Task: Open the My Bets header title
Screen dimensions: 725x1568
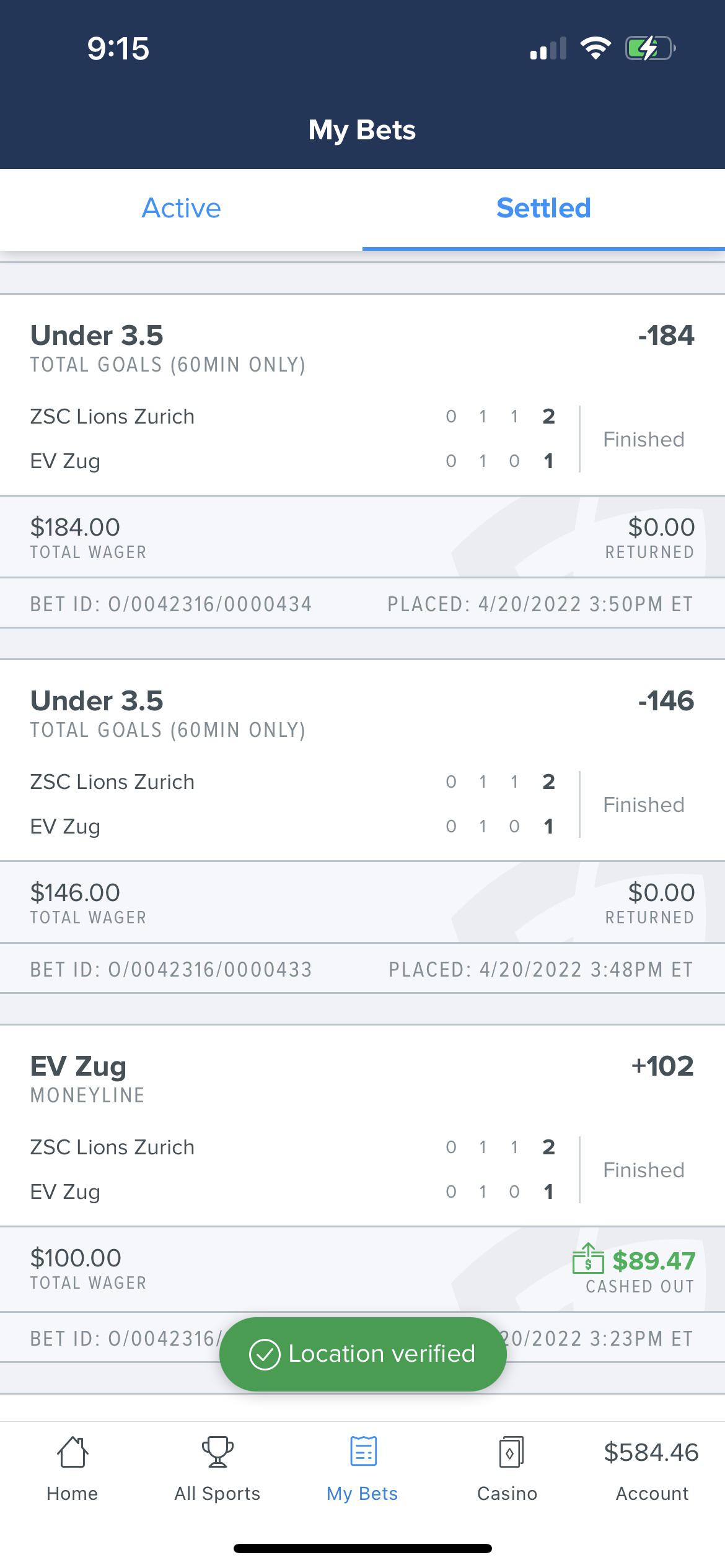Action: click(x=362, y=129)
